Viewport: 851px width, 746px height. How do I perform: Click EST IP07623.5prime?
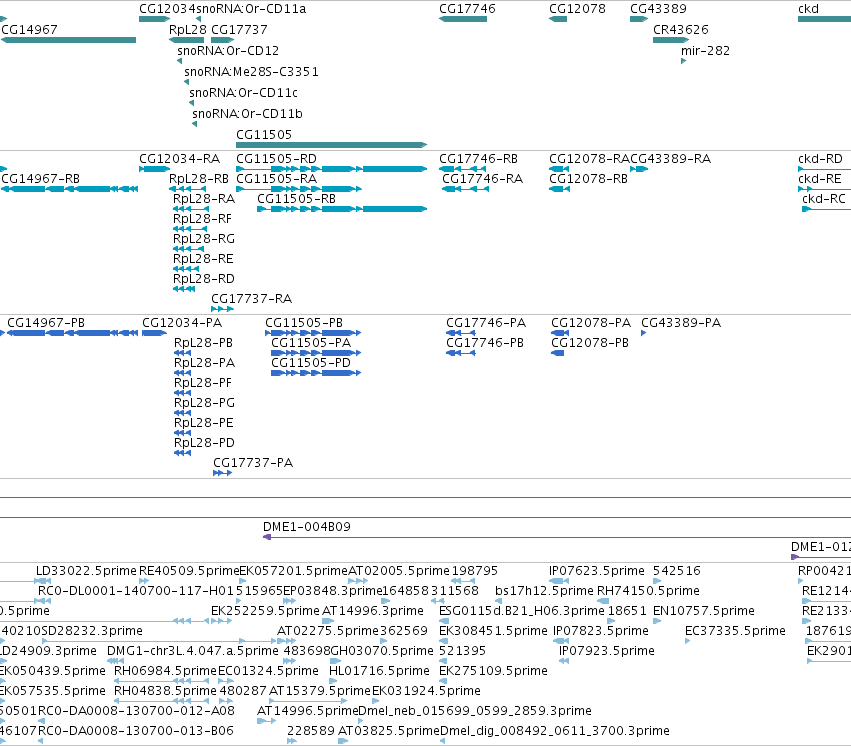597,571
